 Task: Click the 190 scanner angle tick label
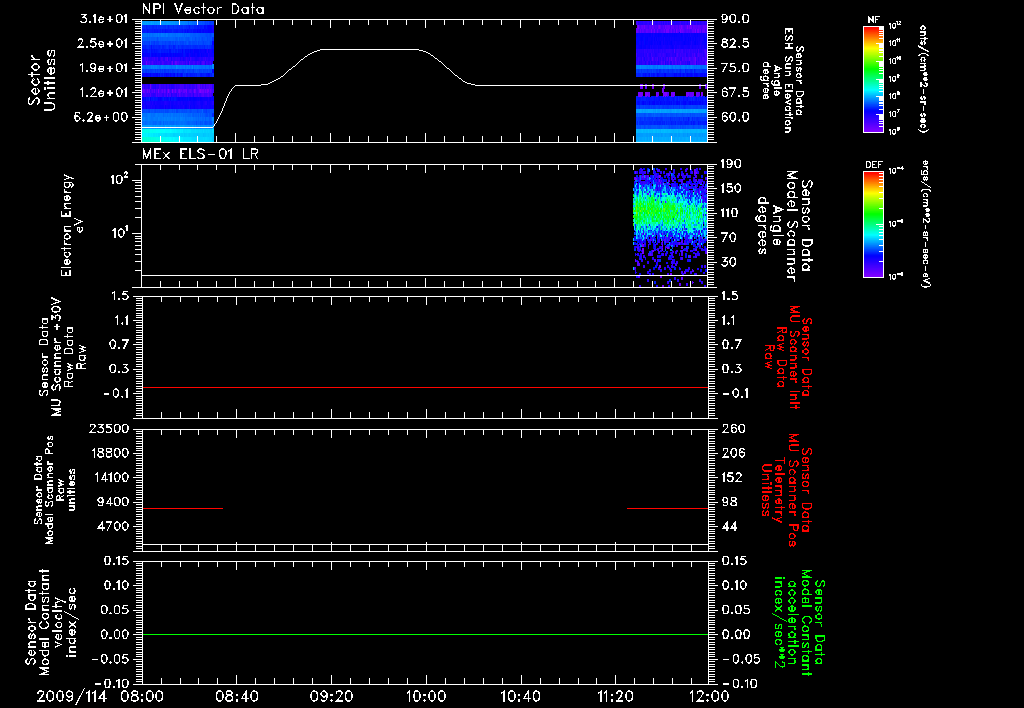click(732, 164)
